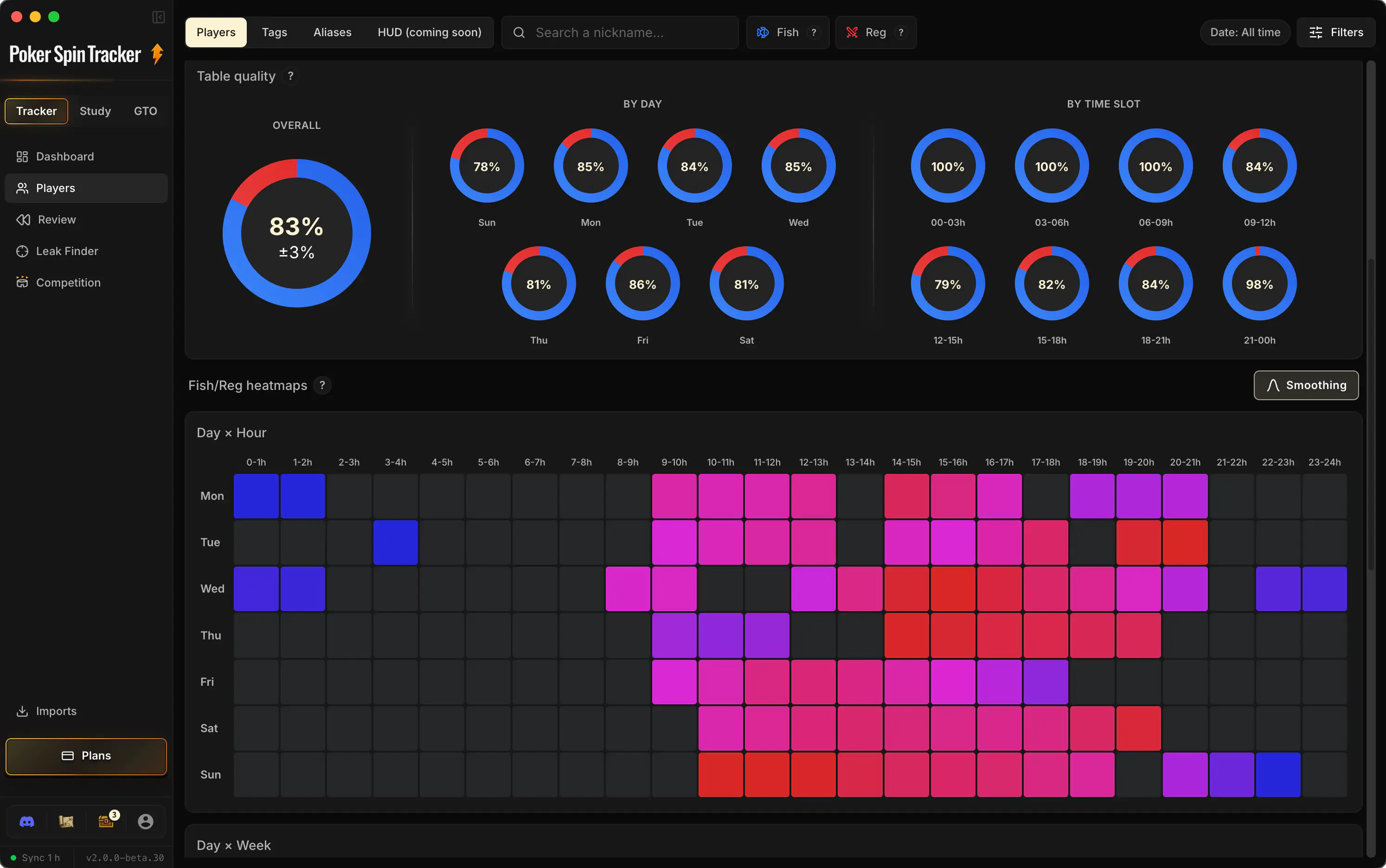Toggle the Fish player filter
This screenshot has height=868, width=1386.
pos(787,32)
